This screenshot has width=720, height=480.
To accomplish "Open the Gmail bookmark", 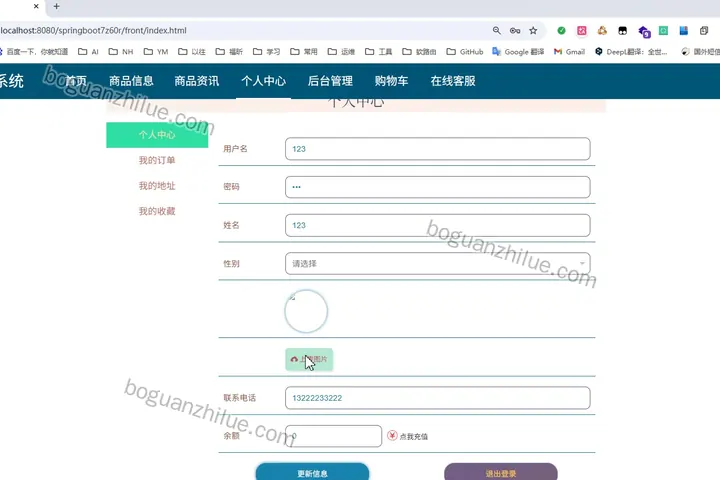I will [x=569, y=51].
